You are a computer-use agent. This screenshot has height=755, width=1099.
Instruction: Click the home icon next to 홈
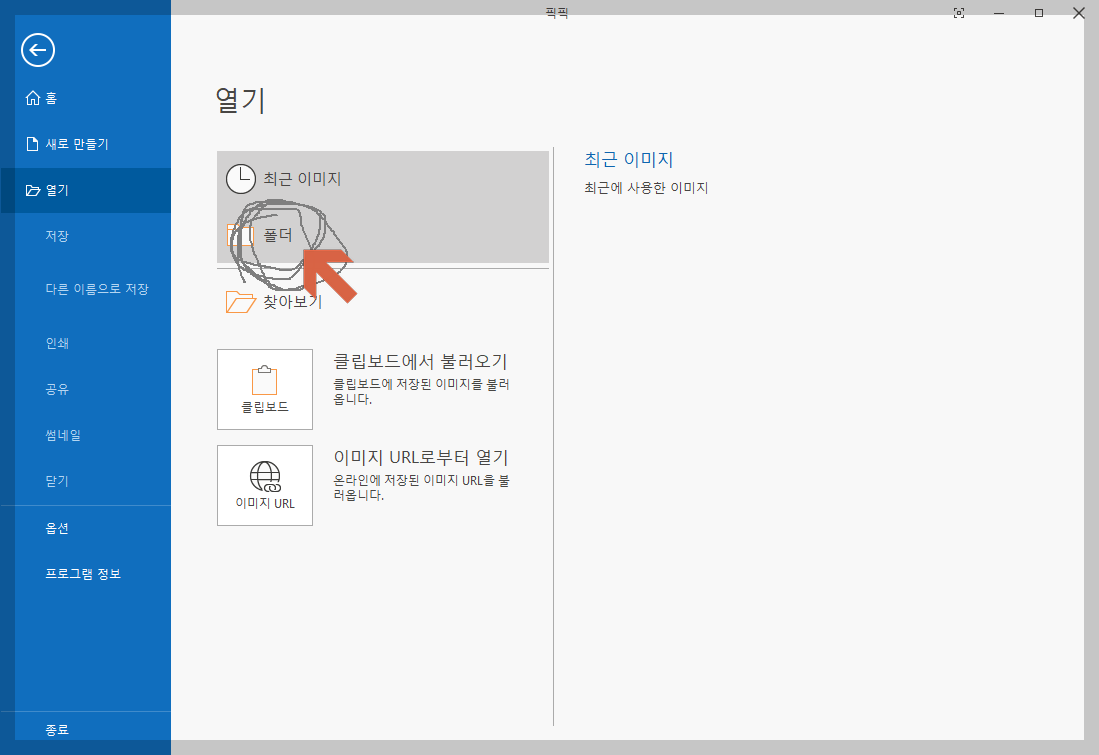[x=30, y=97]
